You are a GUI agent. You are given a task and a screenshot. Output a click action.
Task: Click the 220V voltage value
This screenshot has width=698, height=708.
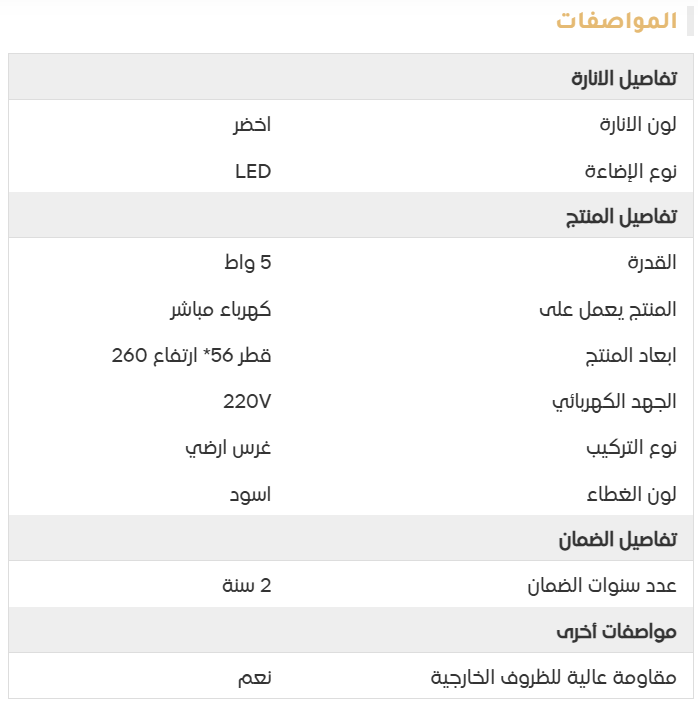point(247,401)
